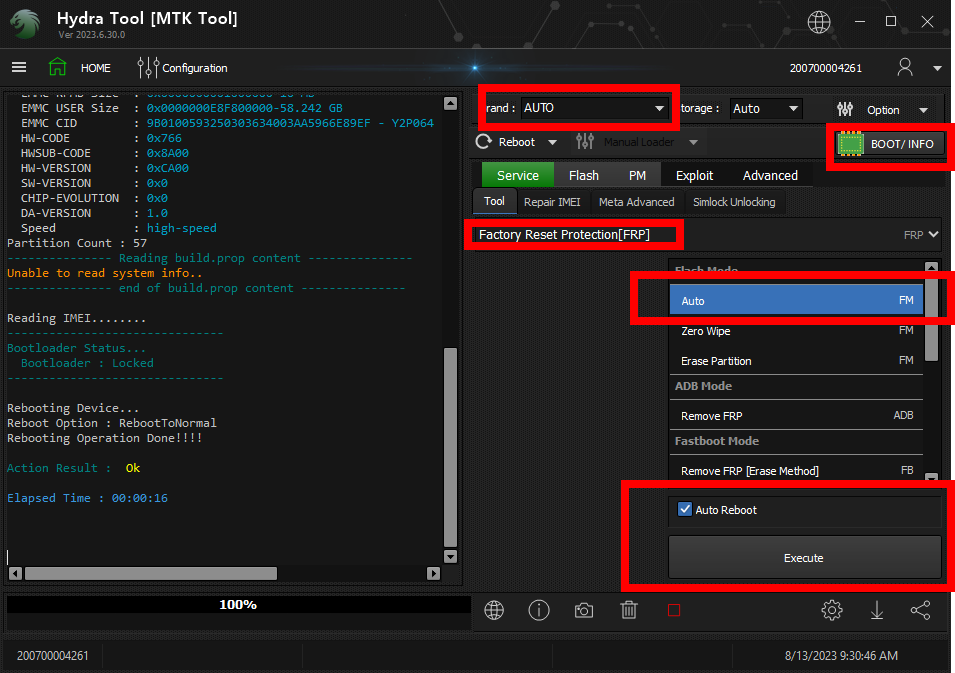Click the Bootloader : Locked log line
This screenshot has width=955, height=673.
click(87, 363)
